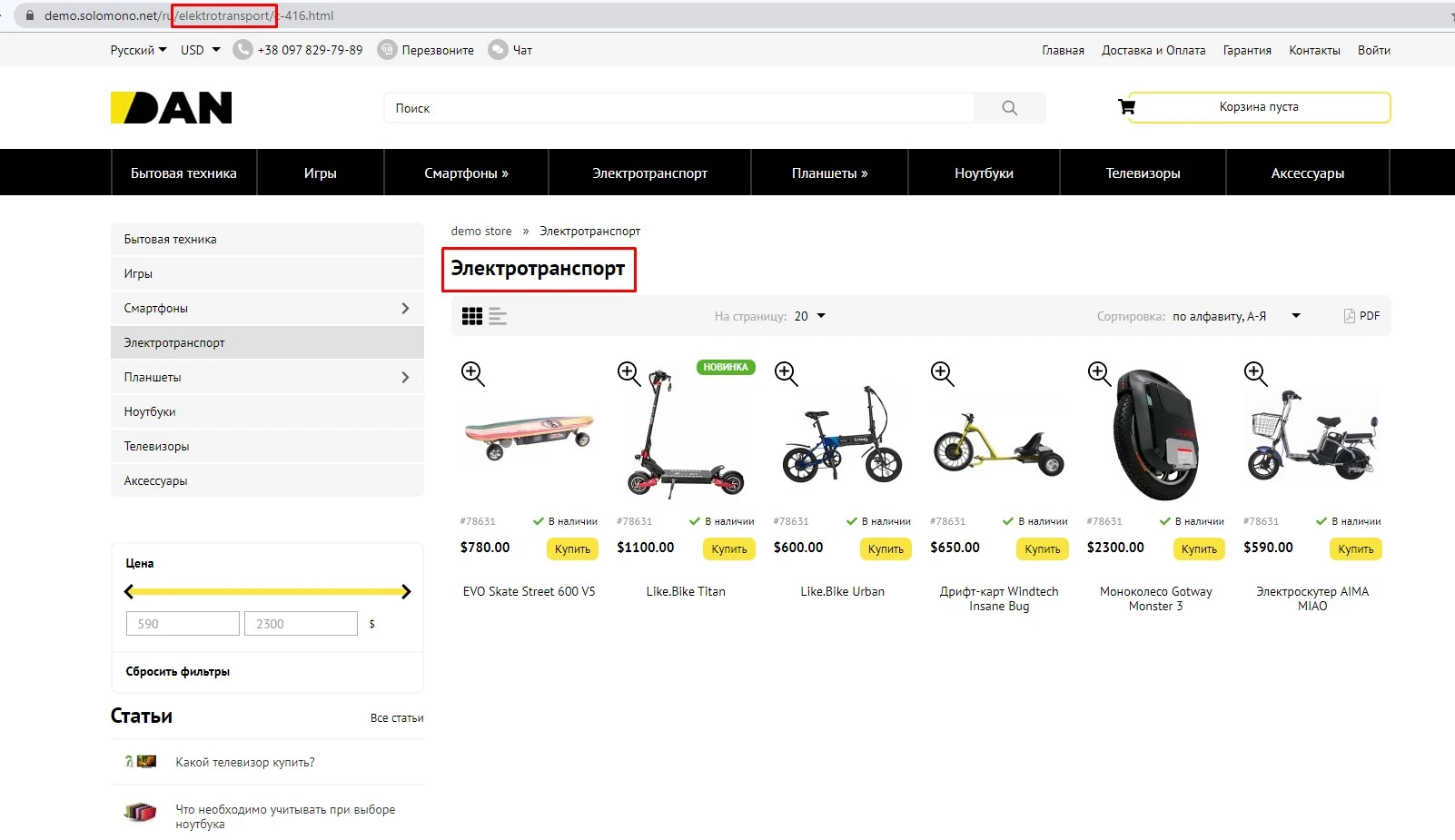
Task: Open the Чат chat icon
Action: 498,50
